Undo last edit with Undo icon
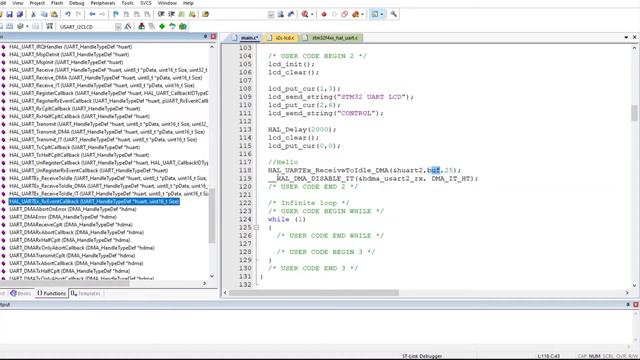Screen dimensions: 640x360 (x=68, y=14)
